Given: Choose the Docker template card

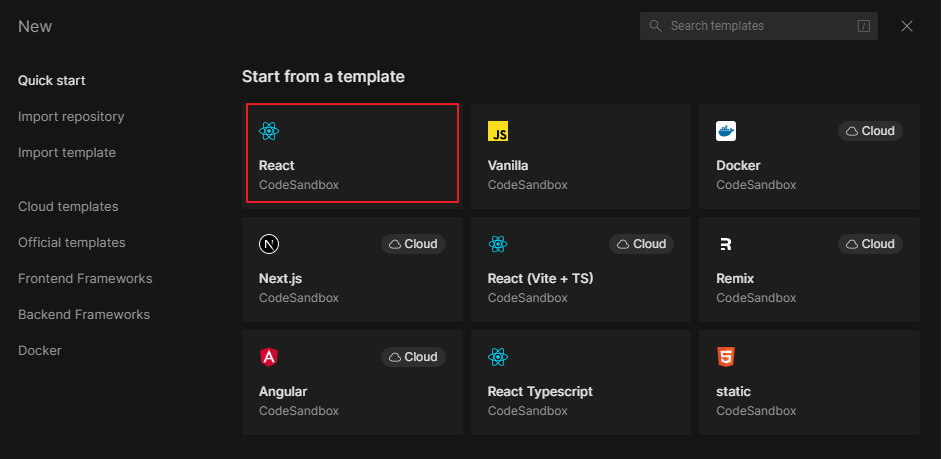Looking at the screenshot, I should [809, 157].
